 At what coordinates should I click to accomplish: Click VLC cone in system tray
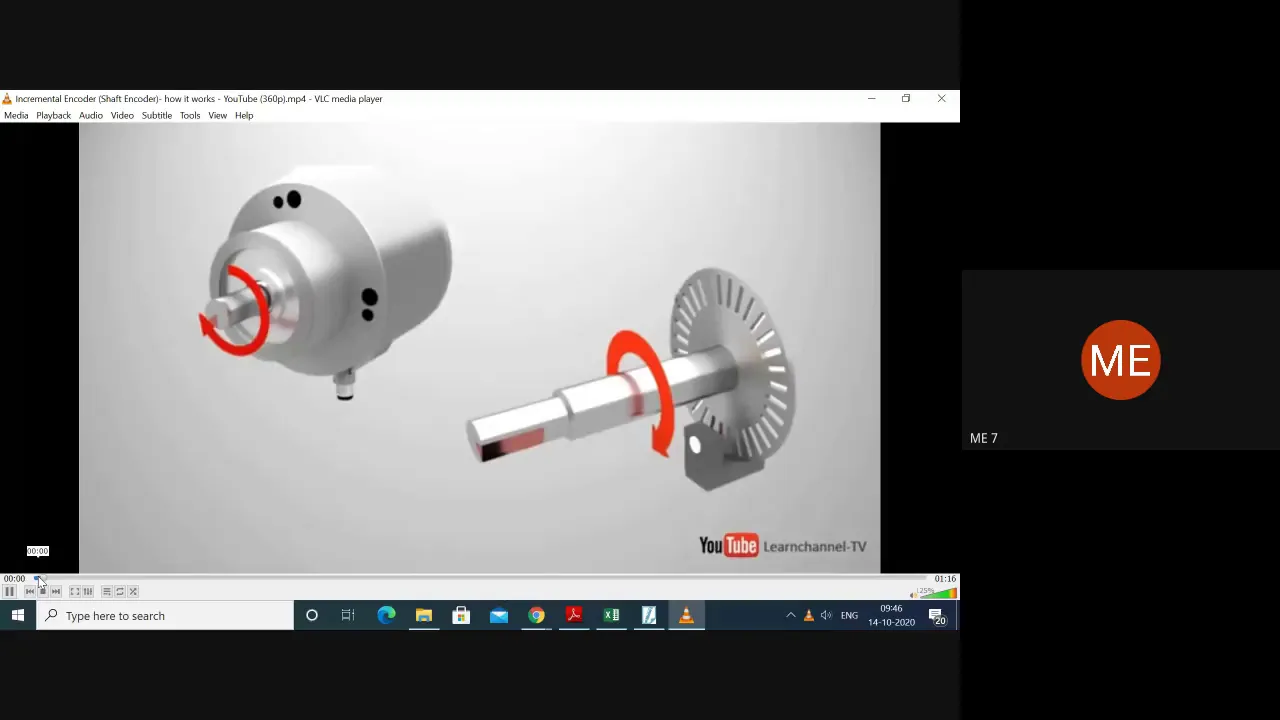[x=809, y=616]
